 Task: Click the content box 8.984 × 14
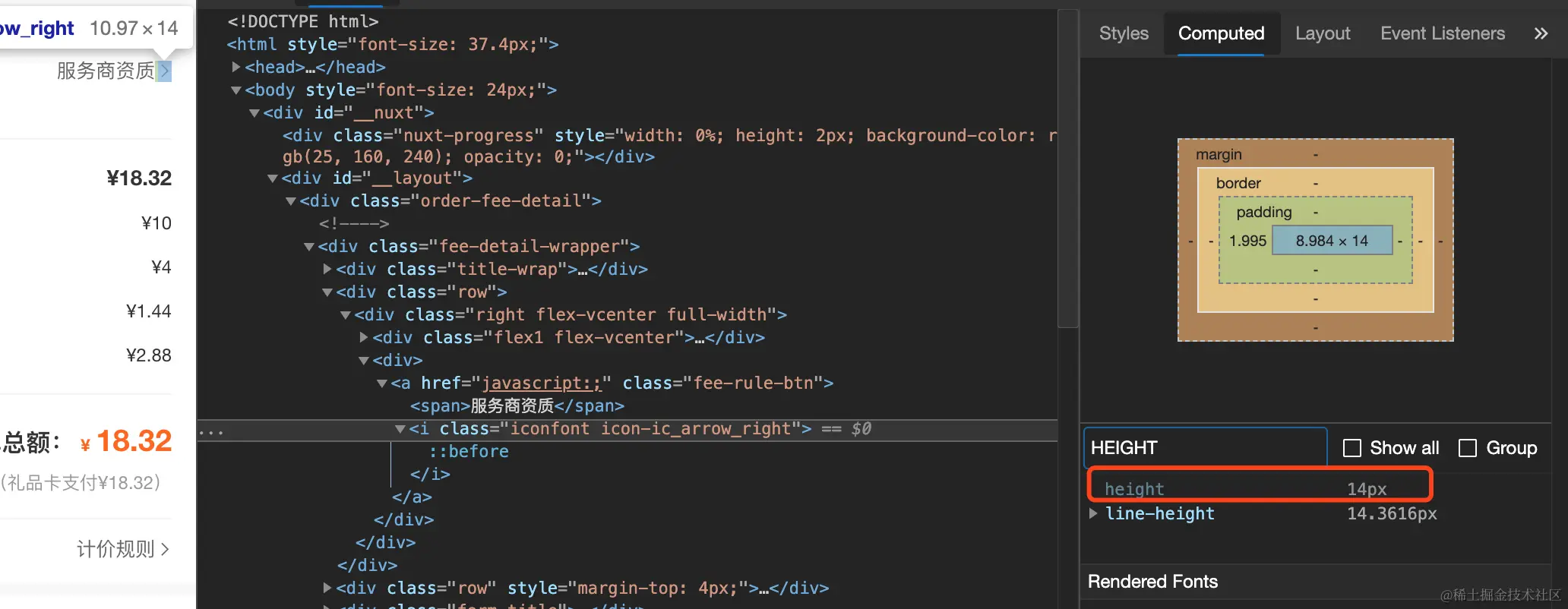[1332, 241]
